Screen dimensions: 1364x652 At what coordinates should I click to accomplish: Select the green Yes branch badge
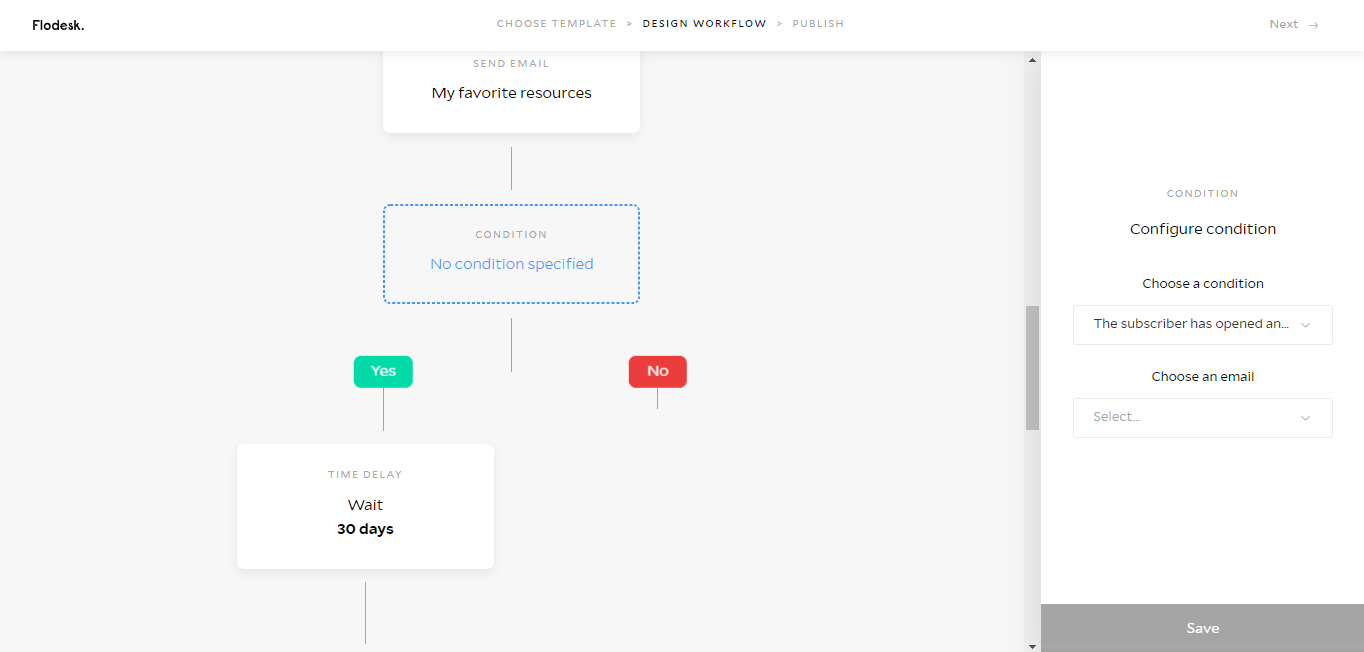click(x=383, y=371)
